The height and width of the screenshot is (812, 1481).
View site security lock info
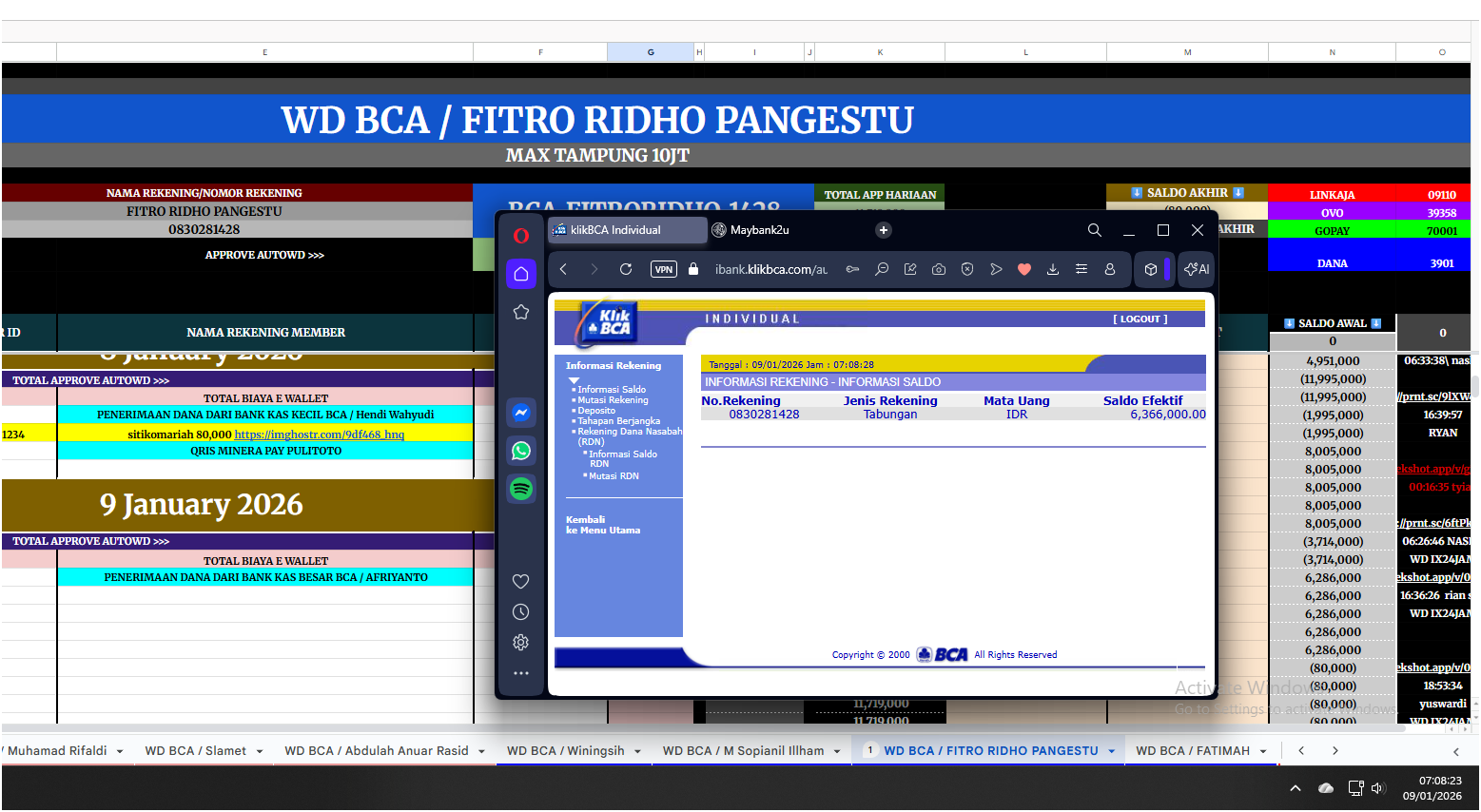tap(693, 269)
